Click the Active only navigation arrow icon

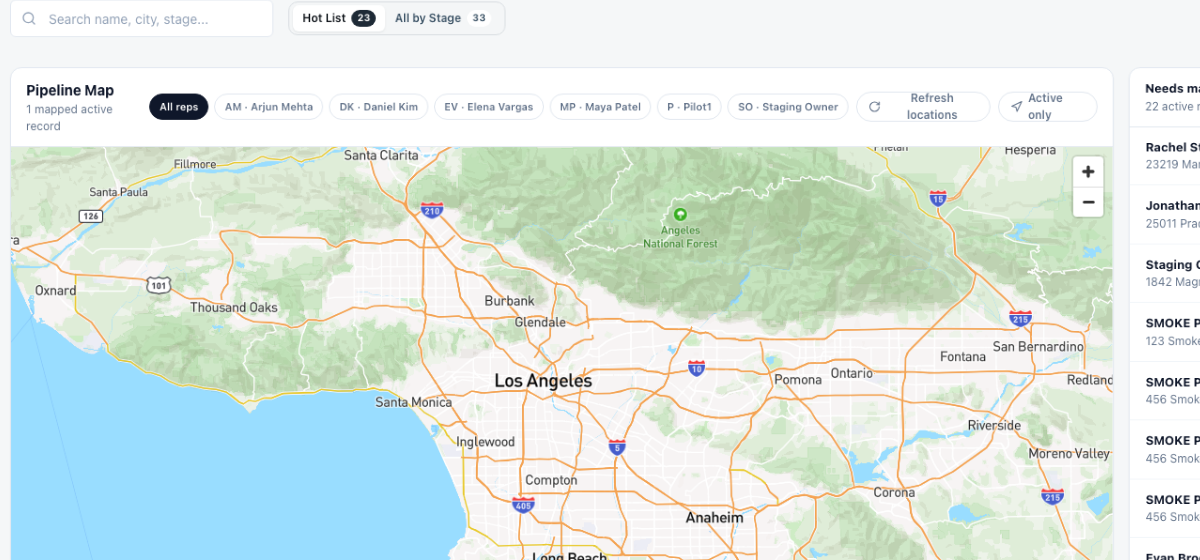[x=1016, y=107]
